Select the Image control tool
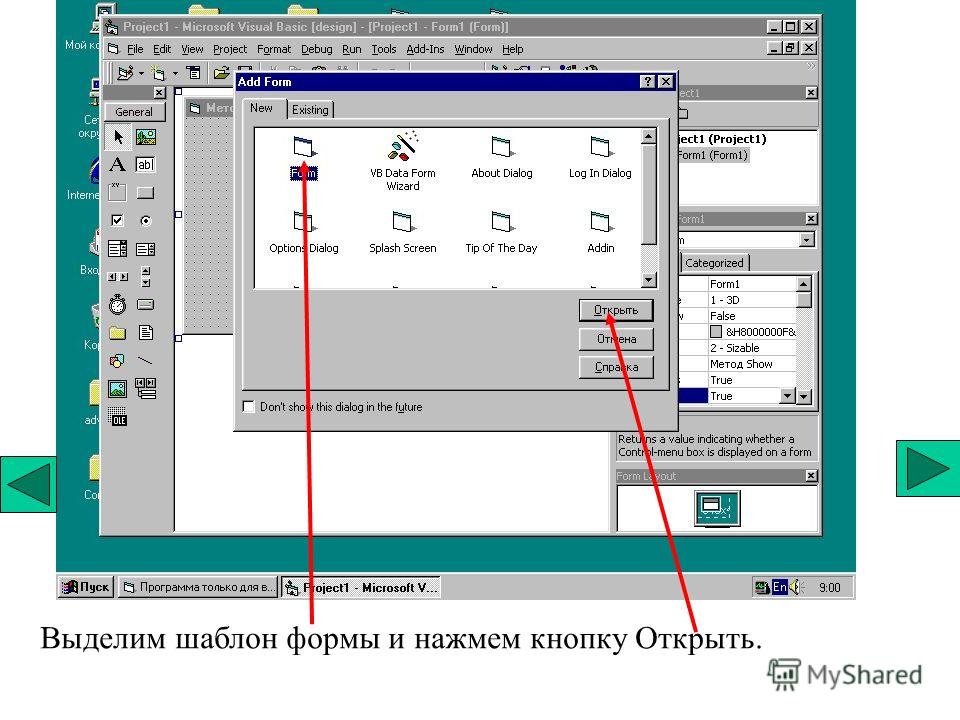Screen dimensions: 960x720 [118, 389]
